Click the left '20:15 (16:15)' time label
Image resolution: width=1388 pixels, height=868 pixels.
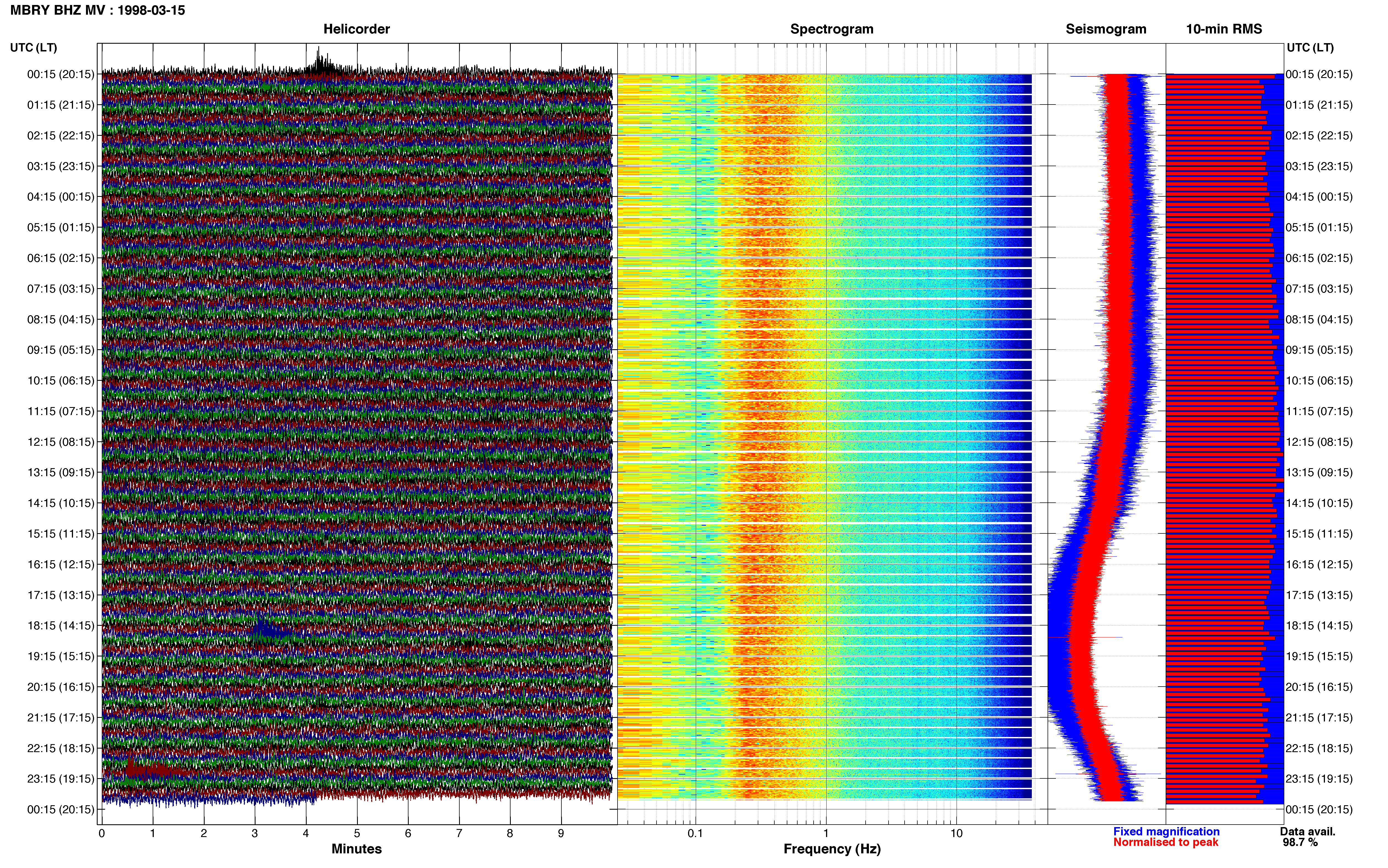coord(60,687)
